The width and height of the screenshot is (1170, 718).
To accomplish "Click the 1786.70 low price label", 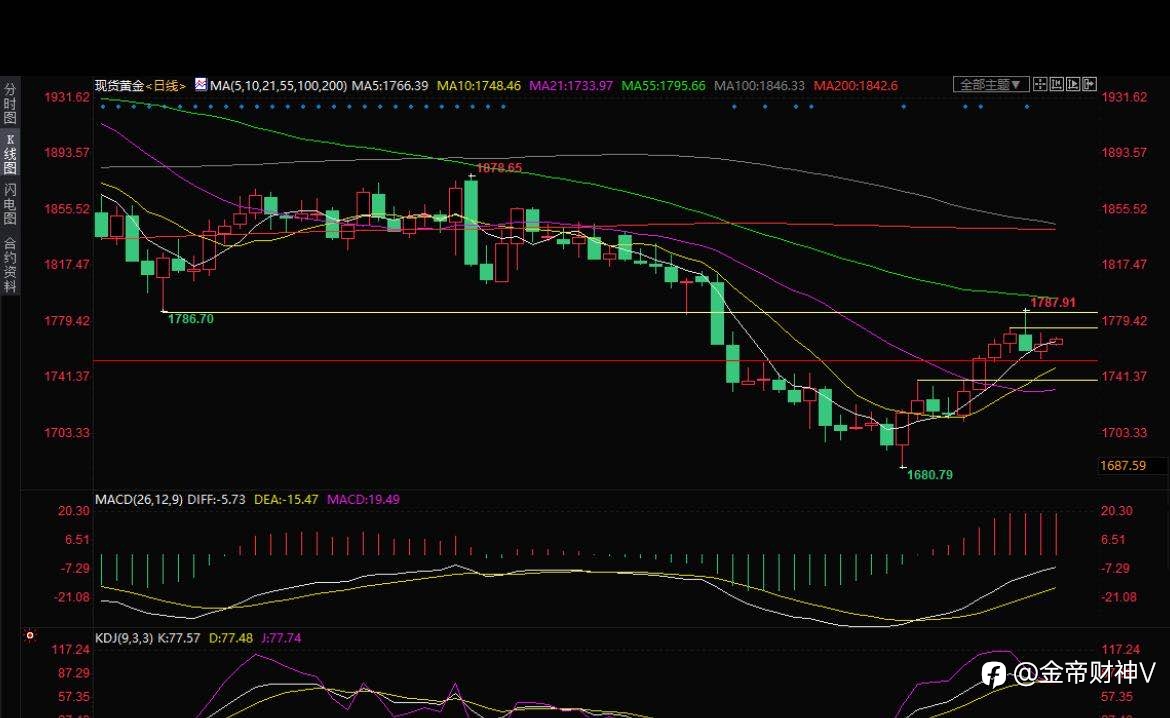I will pyautogui.click(x=190, y=319).
